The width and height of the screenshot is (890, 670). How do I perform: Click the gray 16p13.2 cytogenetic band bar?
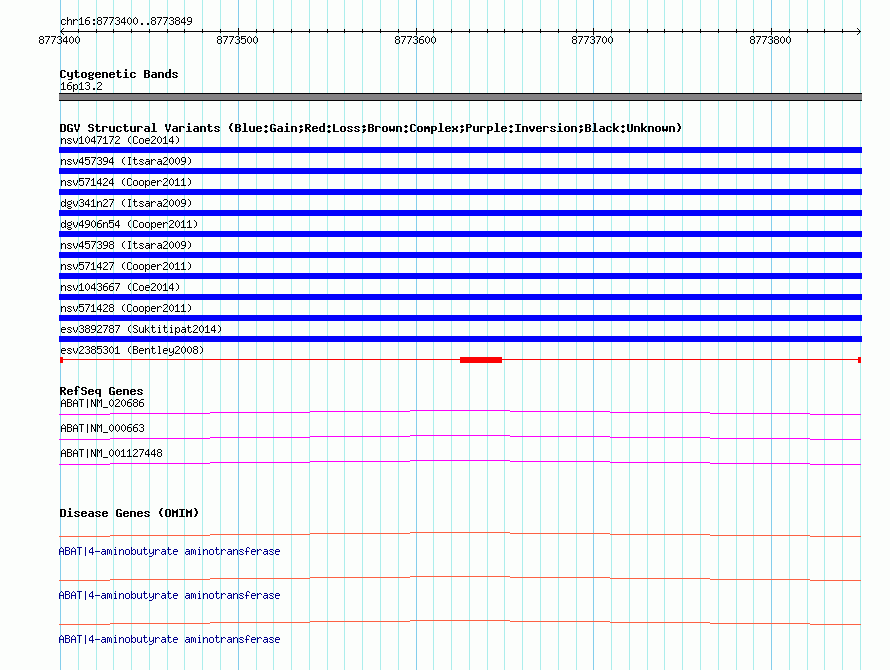coord(460,97)
